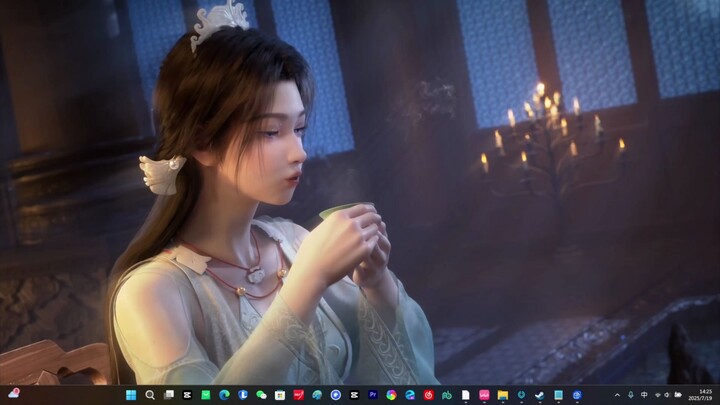Image resolution: width=720 pixels, height=405 pixels.
Task: Open File Explorer folder icon
Action: [x=503, y=395]
